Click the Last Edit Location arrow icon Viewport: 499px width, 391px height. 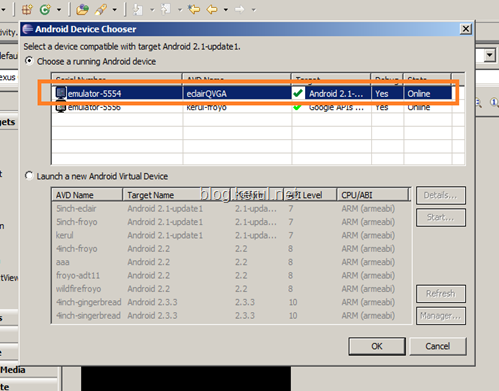[194, 9]
